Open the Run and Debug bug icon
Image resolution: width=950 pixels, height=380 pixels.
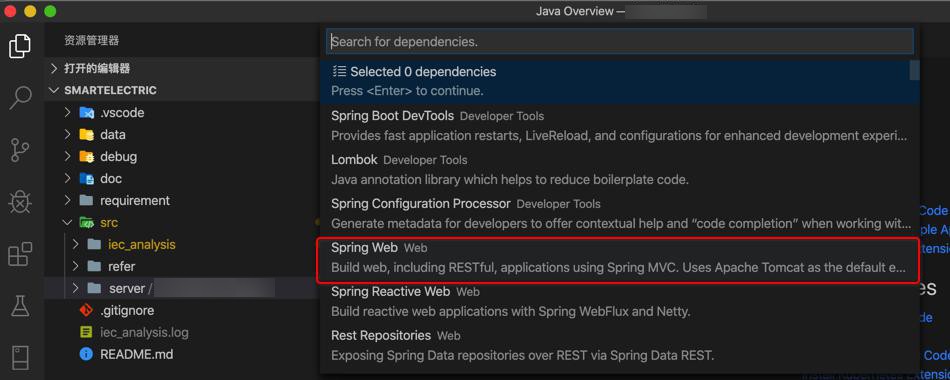click(20, 202)
